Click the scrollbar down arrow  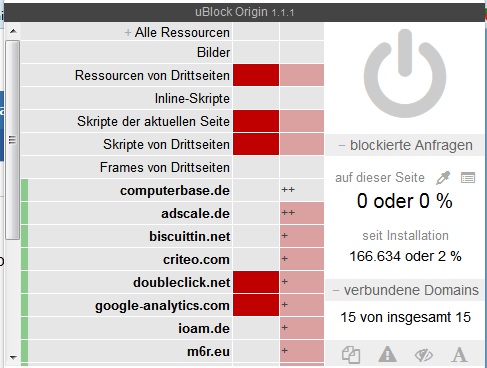13,358
